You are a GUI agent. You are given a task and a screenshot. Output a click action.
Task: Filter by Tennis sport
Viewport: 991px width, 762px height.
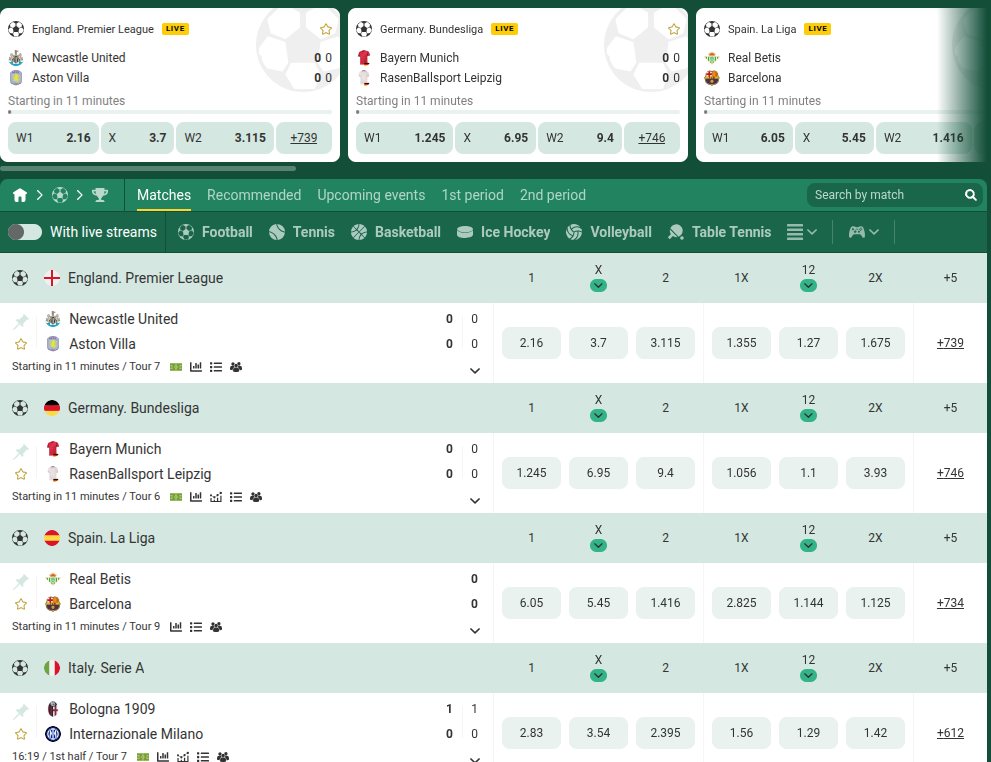pos(301,232)
